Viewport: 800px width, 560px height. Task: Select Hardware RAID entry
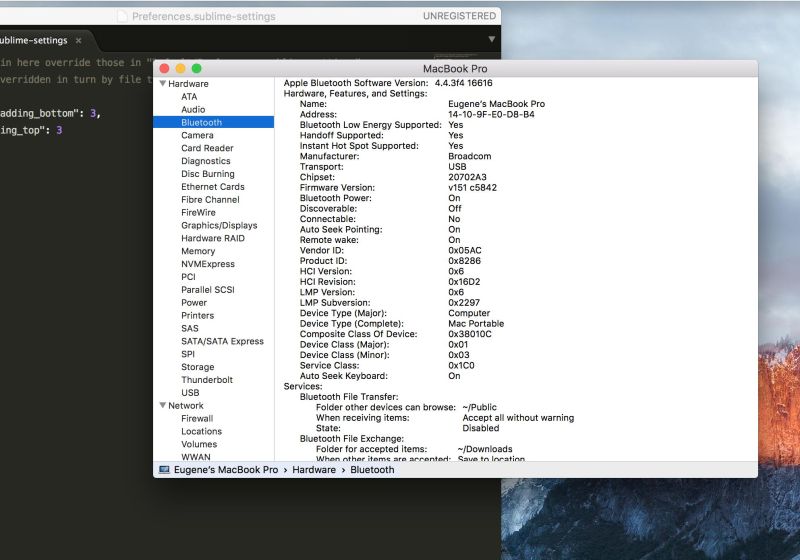[213, 238]
